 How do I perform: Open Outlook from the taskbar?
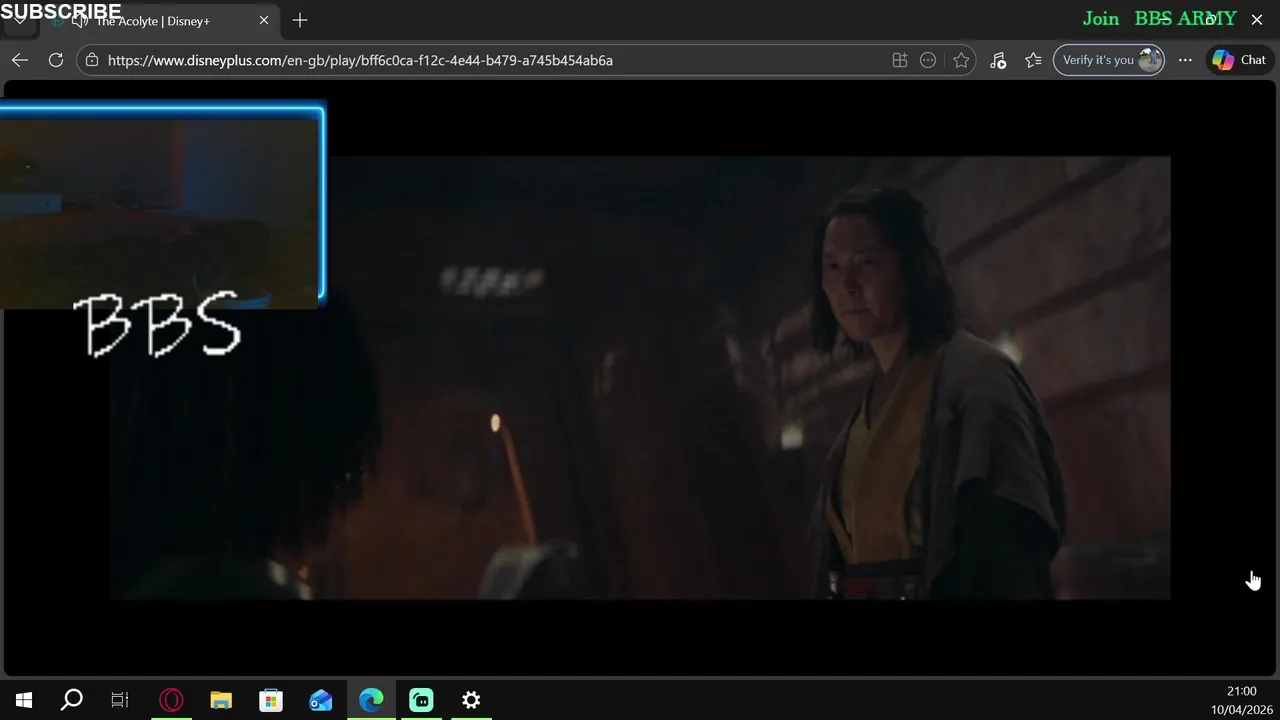click(321, 700)
